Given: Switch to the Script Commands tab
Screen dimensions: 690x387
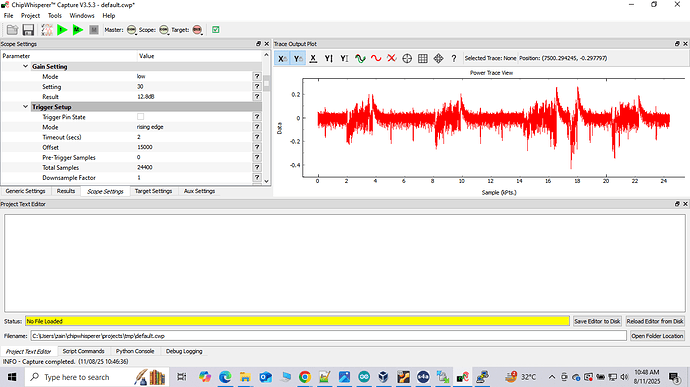Looking at the screenshot, I should (x=83, y=351).
